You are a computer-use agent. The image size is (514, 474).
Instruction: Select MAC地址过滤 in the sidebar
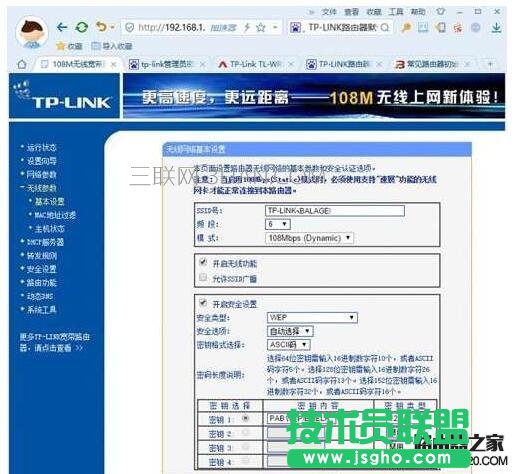(55, 215)
